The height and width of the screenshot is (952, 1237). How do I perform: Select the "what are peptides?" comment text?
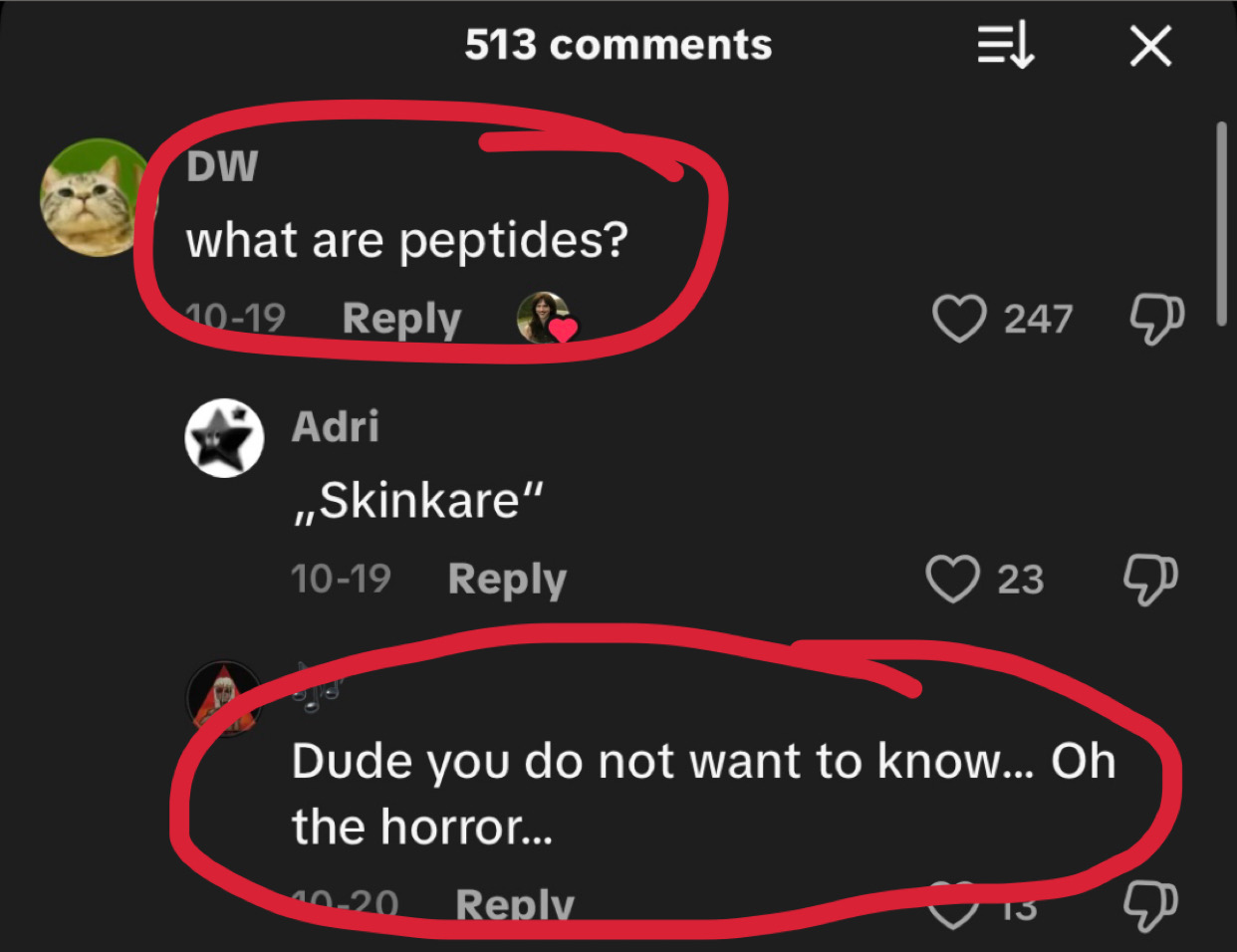(406, 240)
